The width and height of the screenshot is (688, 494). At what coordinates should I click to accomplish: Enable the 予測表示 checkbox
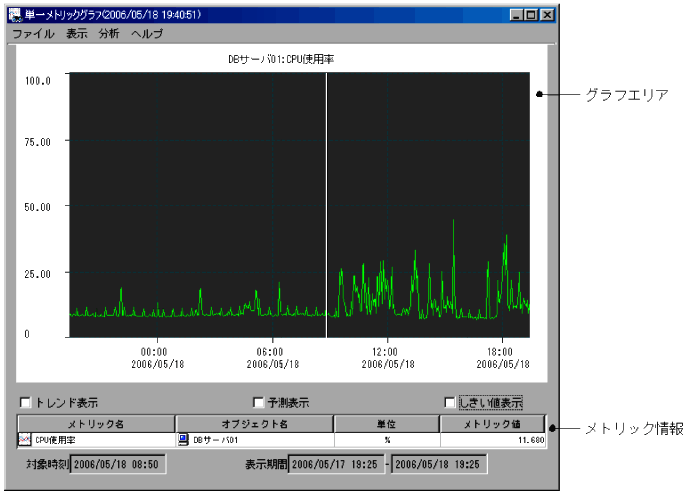258,402
